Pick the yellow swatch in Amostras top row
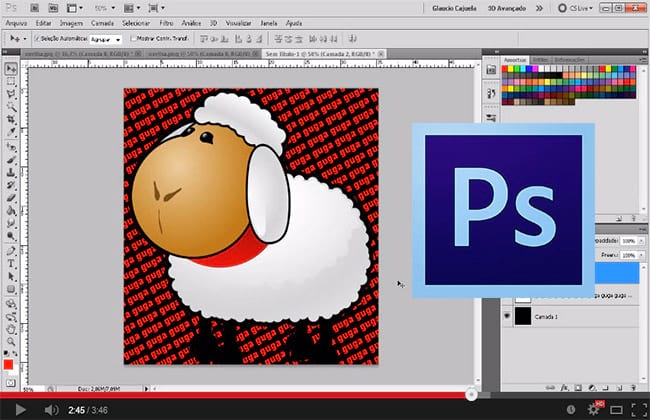The image size is (650, 420). pyautogui.click(x=511, y=69)
